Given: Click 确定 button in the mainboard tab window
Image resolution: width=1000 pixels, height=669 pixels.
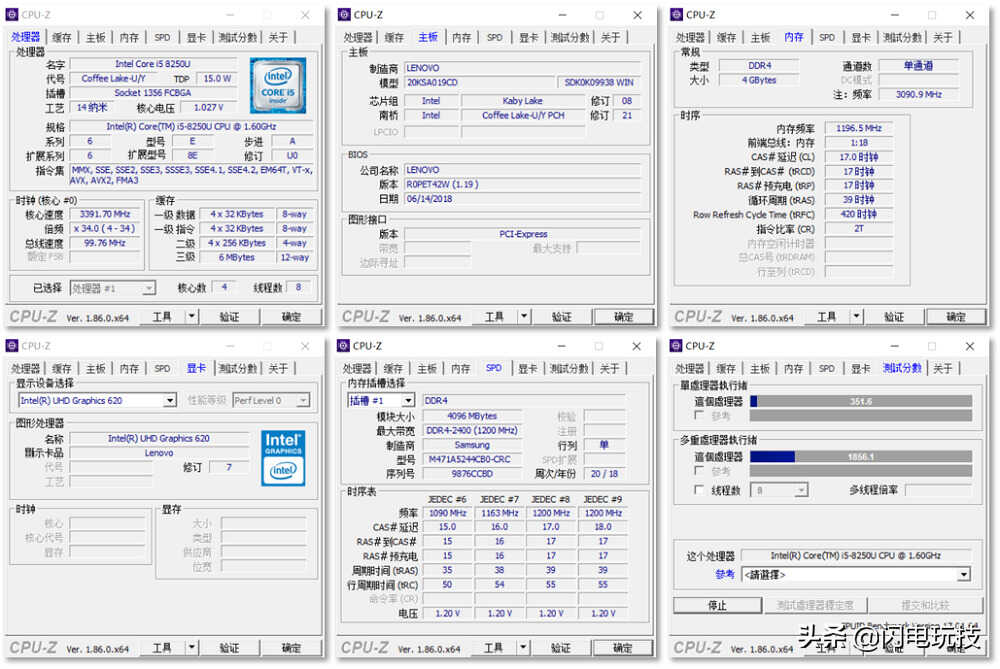Looking at the screenshot, I should pyautogui.click(x=624, y=316).
